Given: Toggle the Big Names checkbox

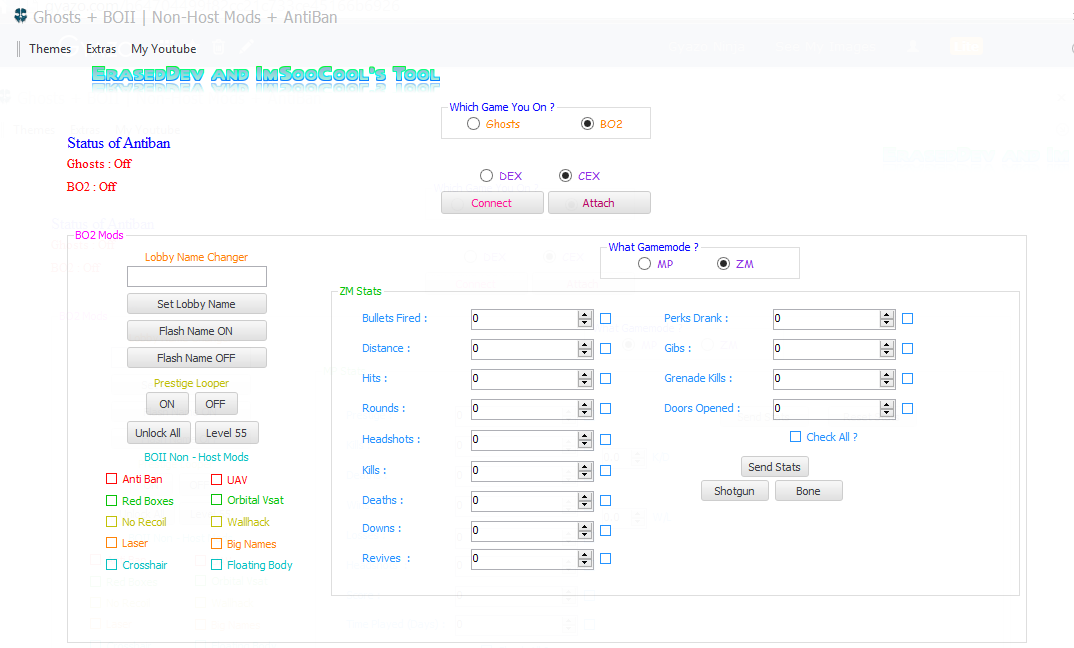Looking at the screenshot, I should click(216, 544).
